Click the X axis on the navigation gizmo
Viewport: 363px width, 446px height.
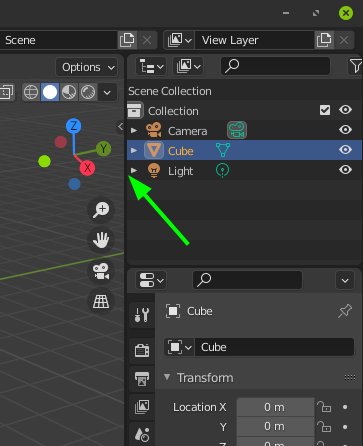coord(87,168)
